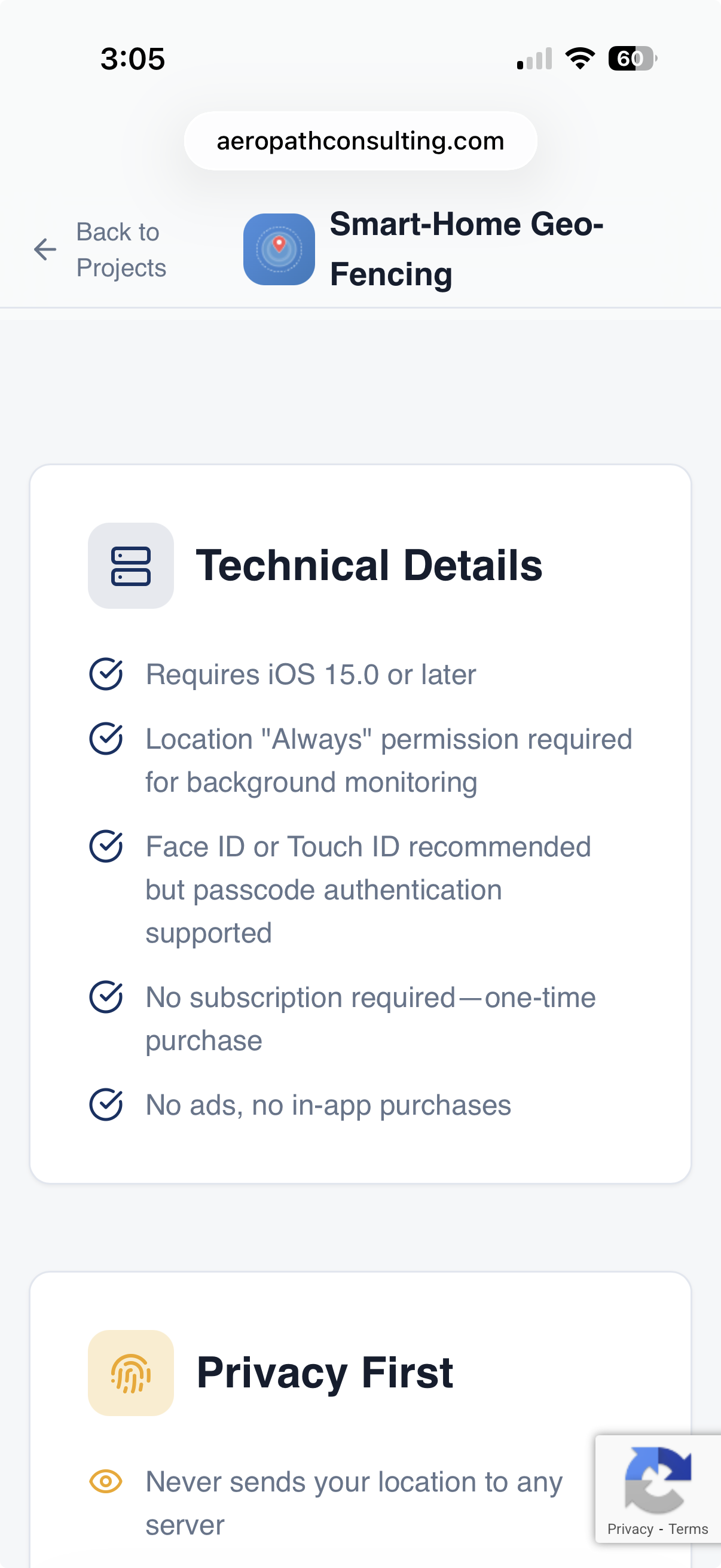This screenshot has width=721, height=1568.
Task: Click the Smart-Home Geo-Fencing app icon
Action: [279, 249]
